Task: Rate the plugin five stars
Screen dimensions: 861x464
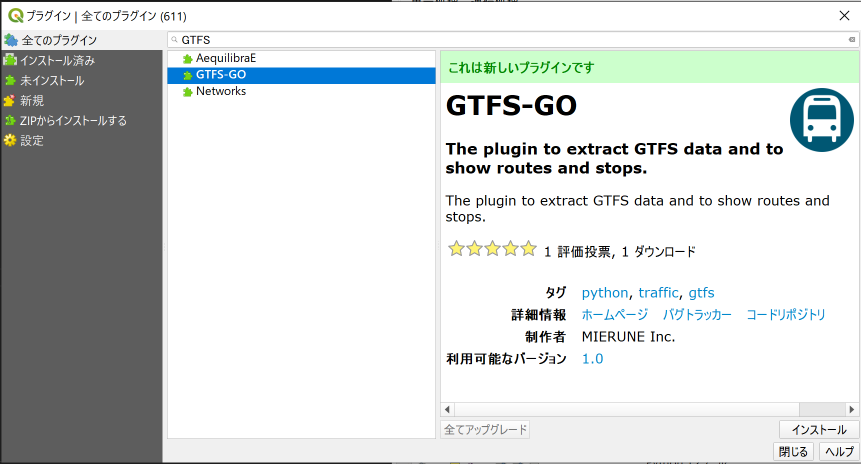Action: (x=528, y=249)
